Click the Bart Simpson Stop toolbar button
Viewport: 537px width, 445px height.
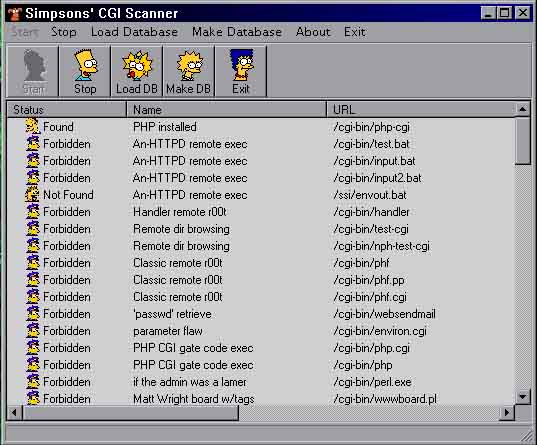(x=85, y=71)
